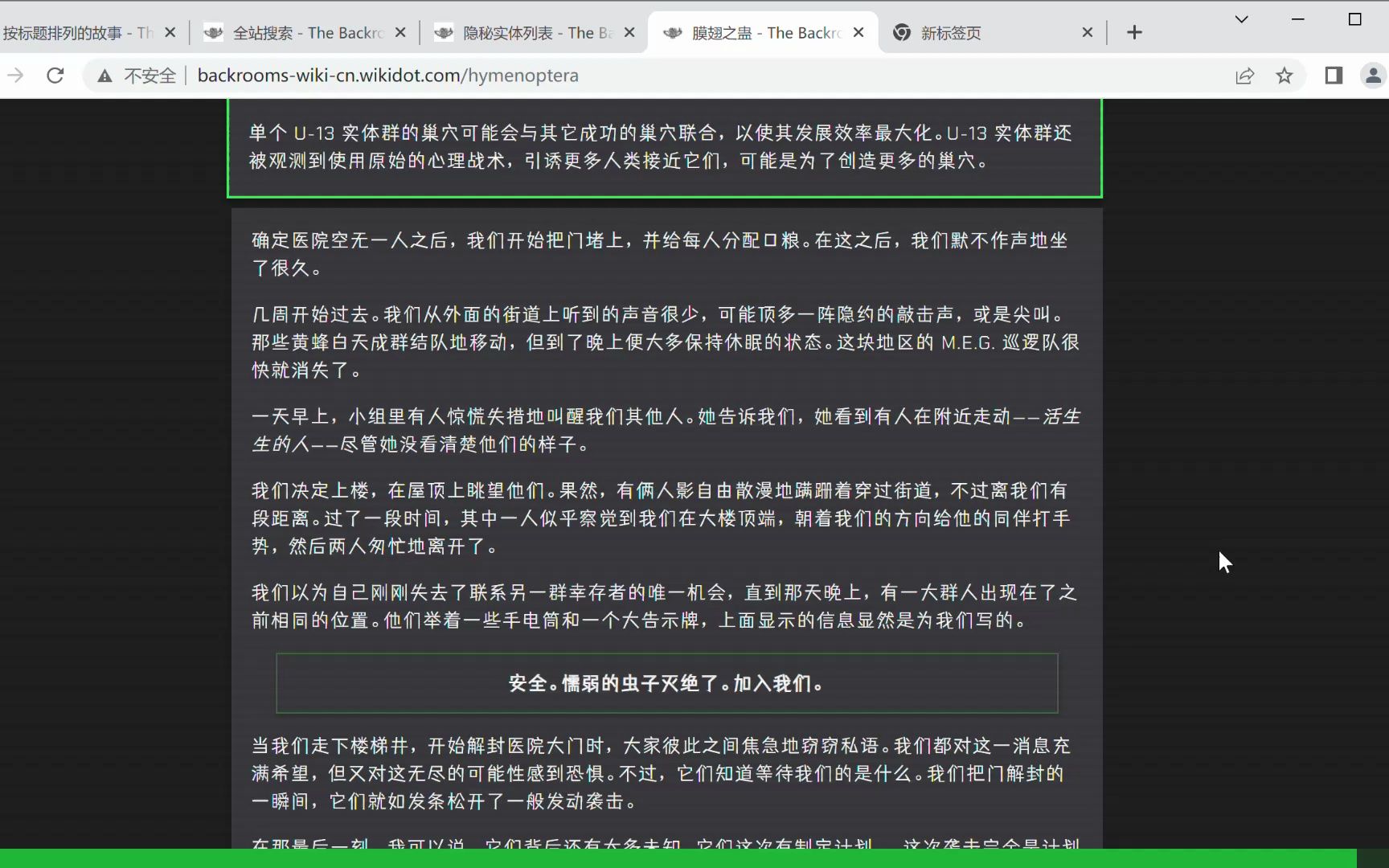1389x868 pixels.
Task: Click paragraph starting 我们决定上楼
Action: tap(660, 518)
